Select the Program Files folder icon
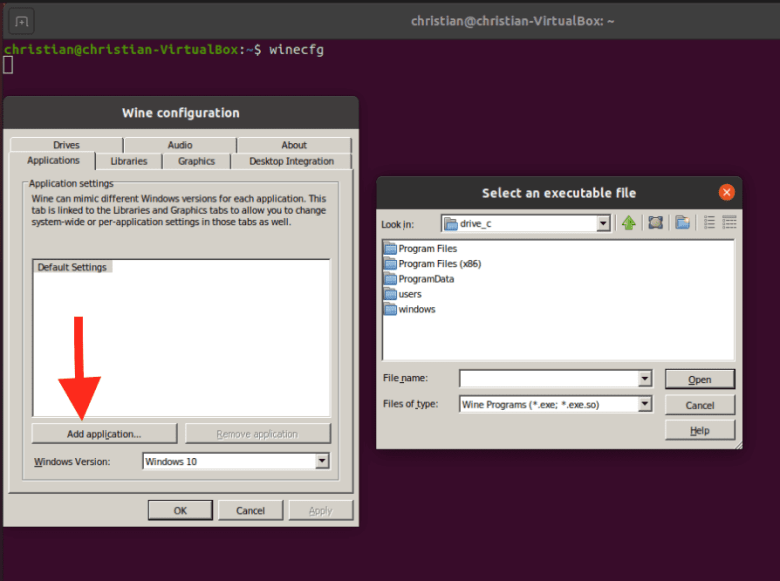780x581 pixels. click(390, 248)
